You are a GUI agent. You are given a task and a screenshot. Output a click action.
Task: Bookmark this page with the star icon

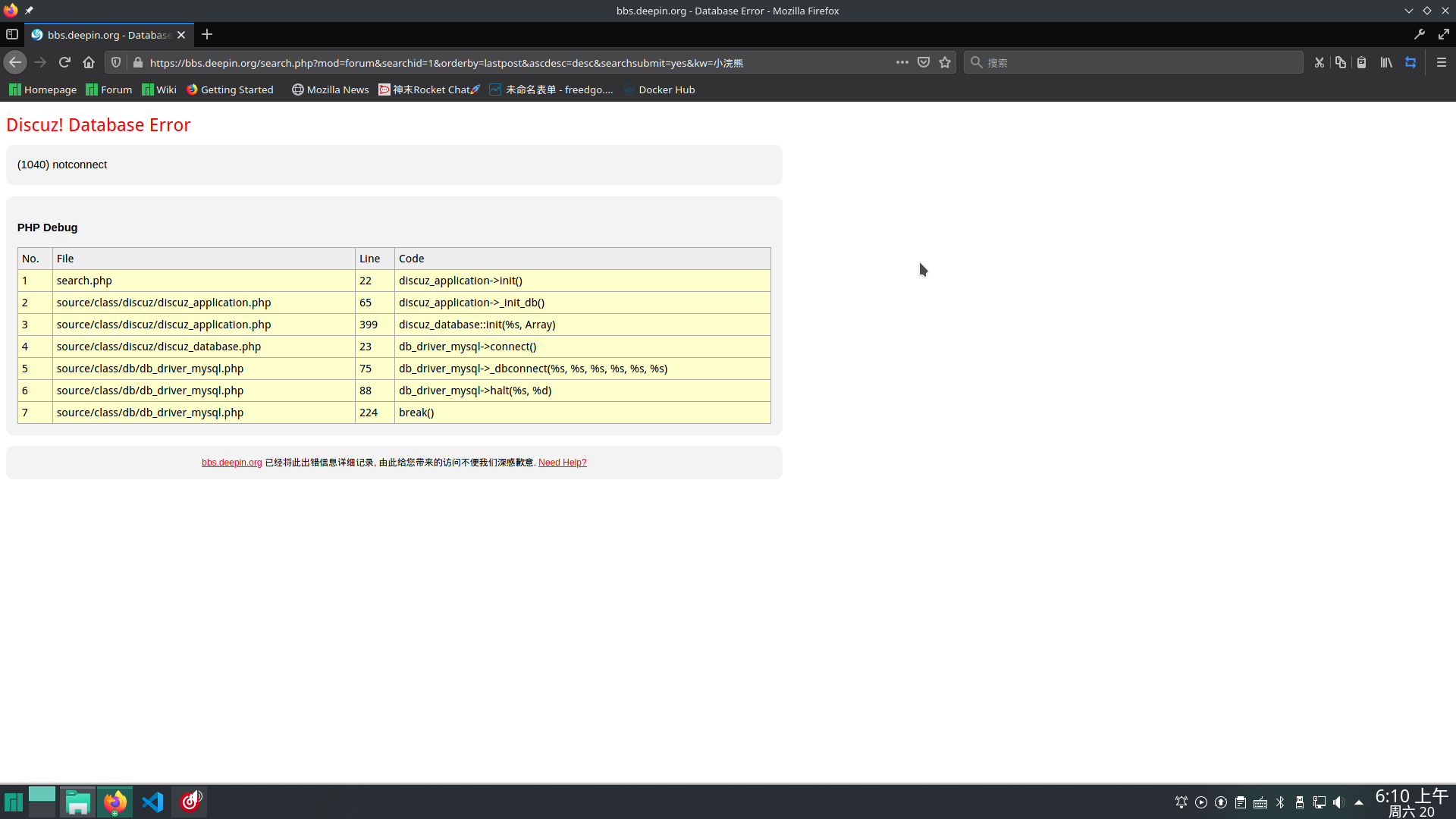(945, 62)
